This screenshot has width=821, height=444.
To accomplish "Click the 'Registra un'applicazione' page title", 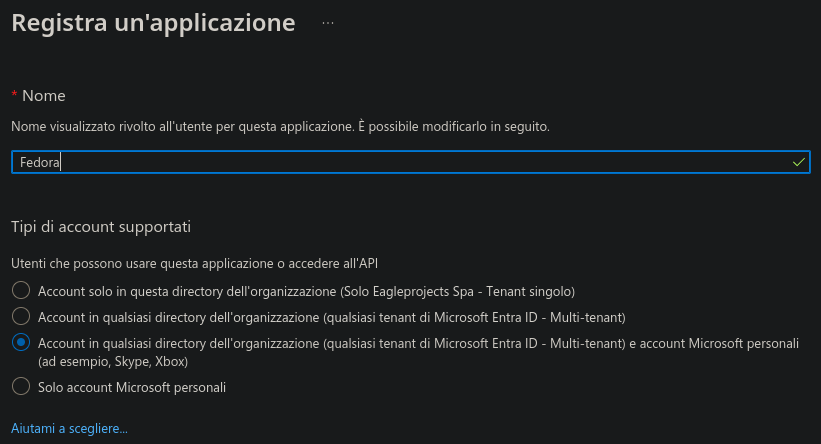I will [153, 22].
